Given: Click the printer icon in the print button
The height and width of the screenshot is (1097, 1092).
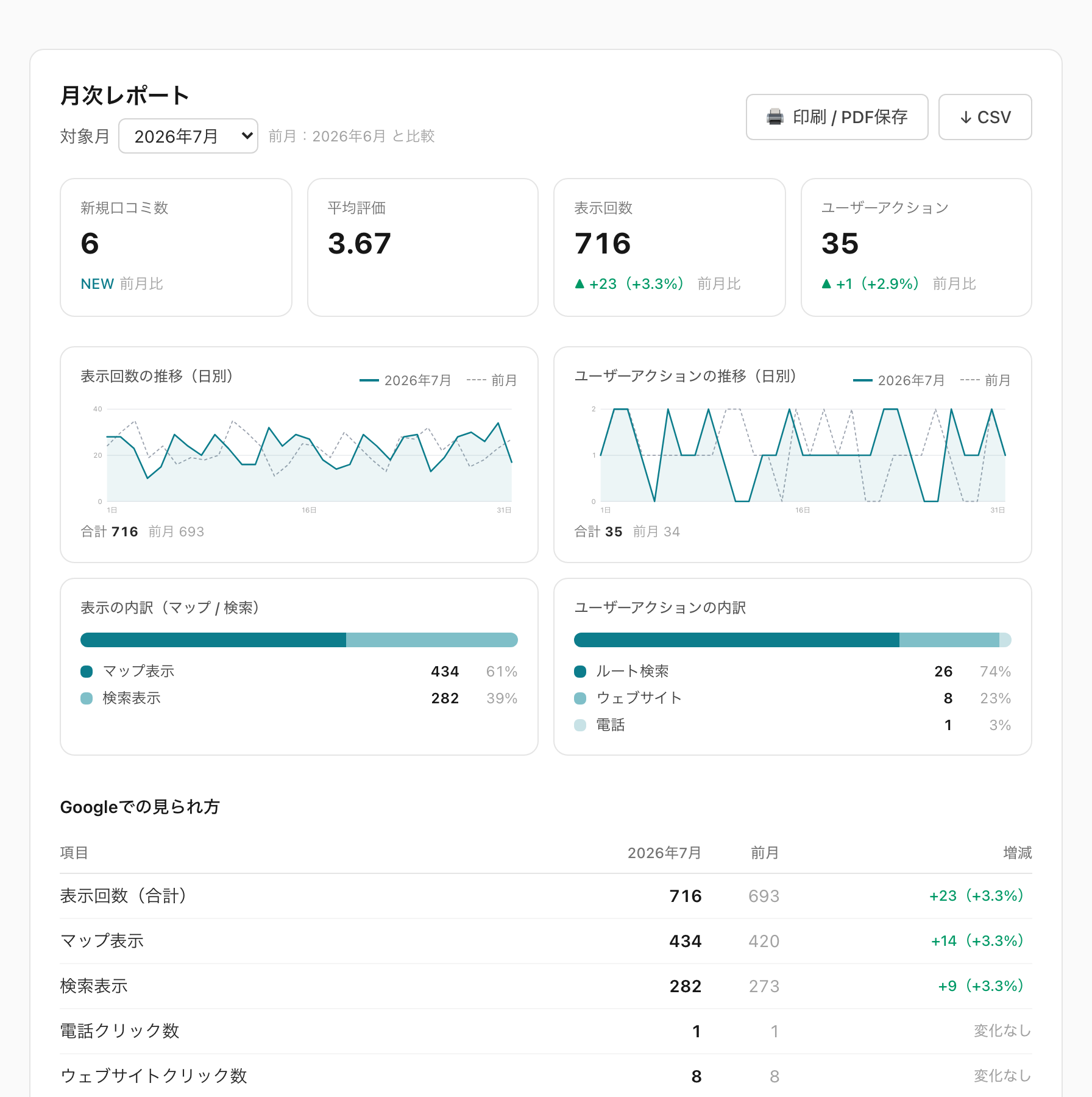Looking at the screenshot, I should click(x=775, y=117).
